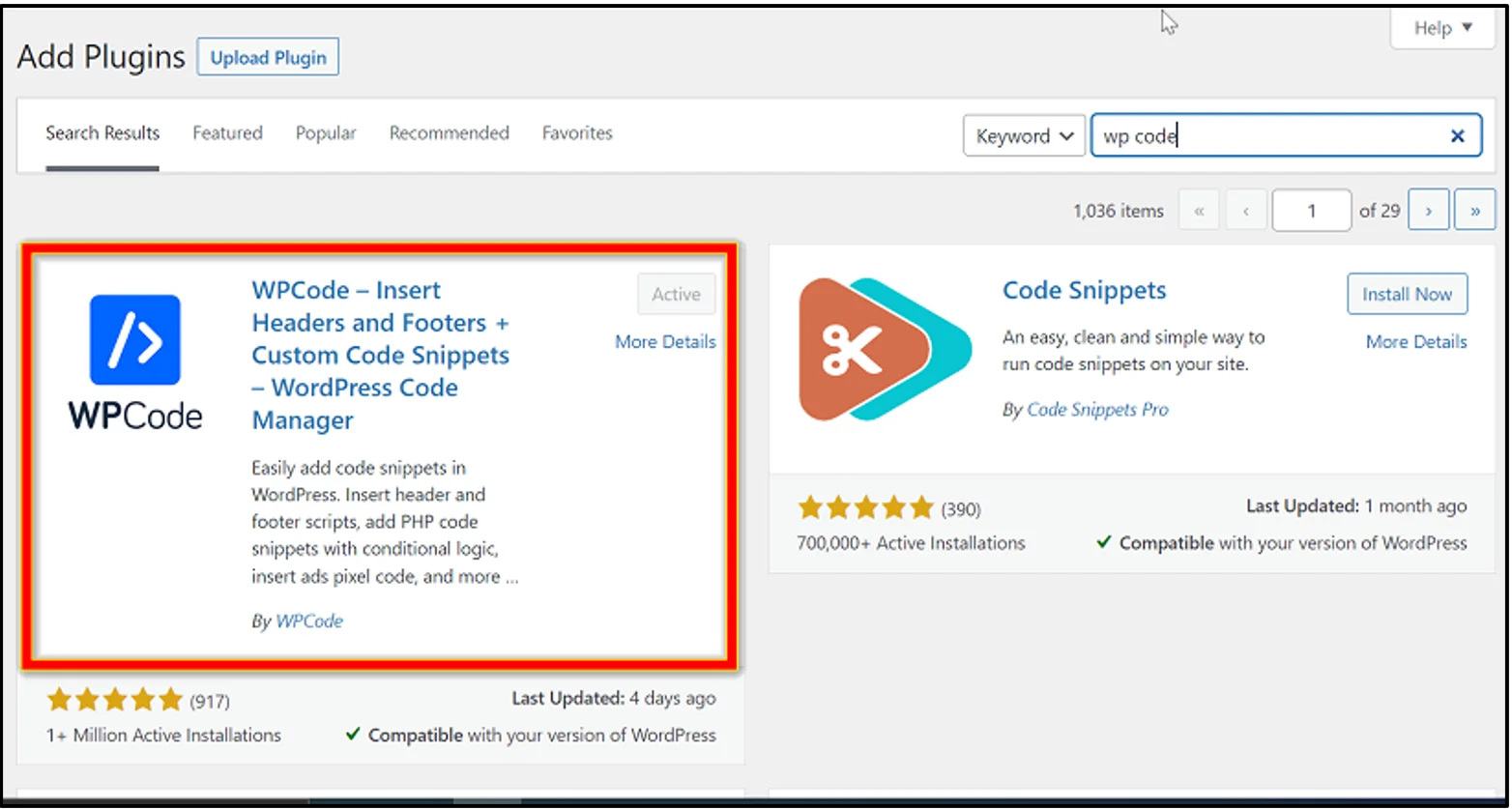This screenshot has height=809, width=1512.
Task: Open the Popular plugins tab
Action: pyautogui.click(x=326, y=133)
